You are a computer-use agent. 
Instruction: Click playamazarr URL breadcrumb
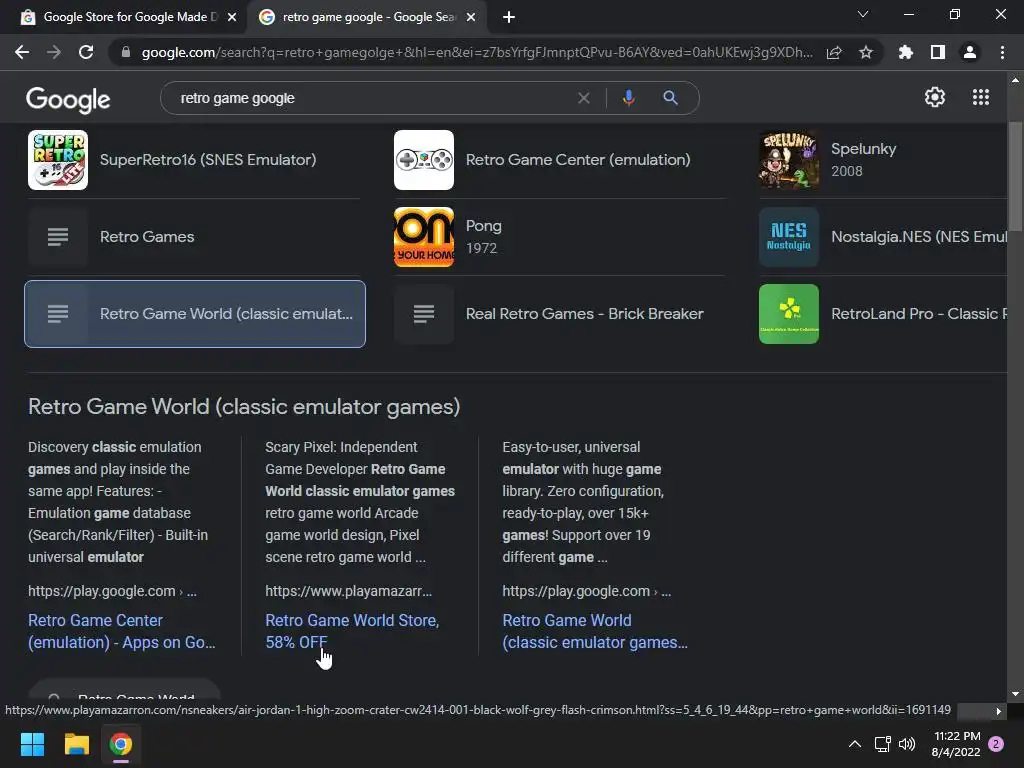click(348, 592)
